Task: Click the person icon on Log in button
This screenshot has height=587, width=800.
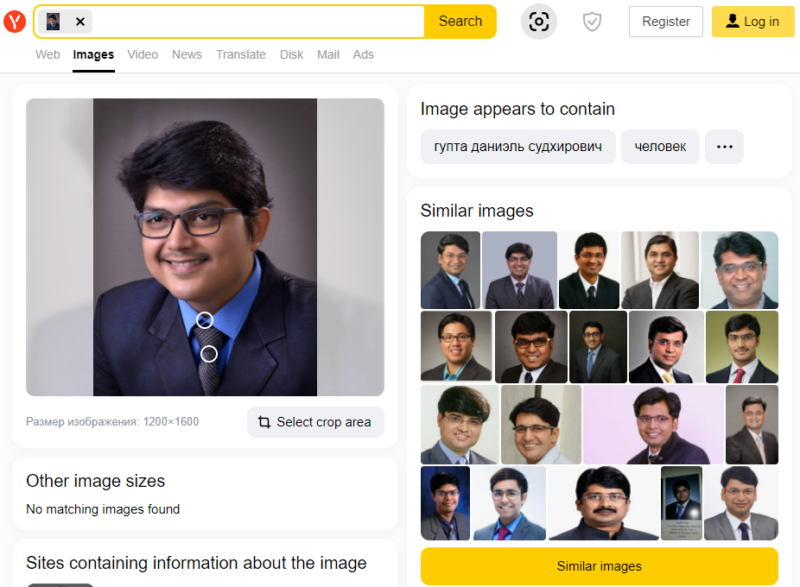Action: pyautogui.click(x=730, y=21)
